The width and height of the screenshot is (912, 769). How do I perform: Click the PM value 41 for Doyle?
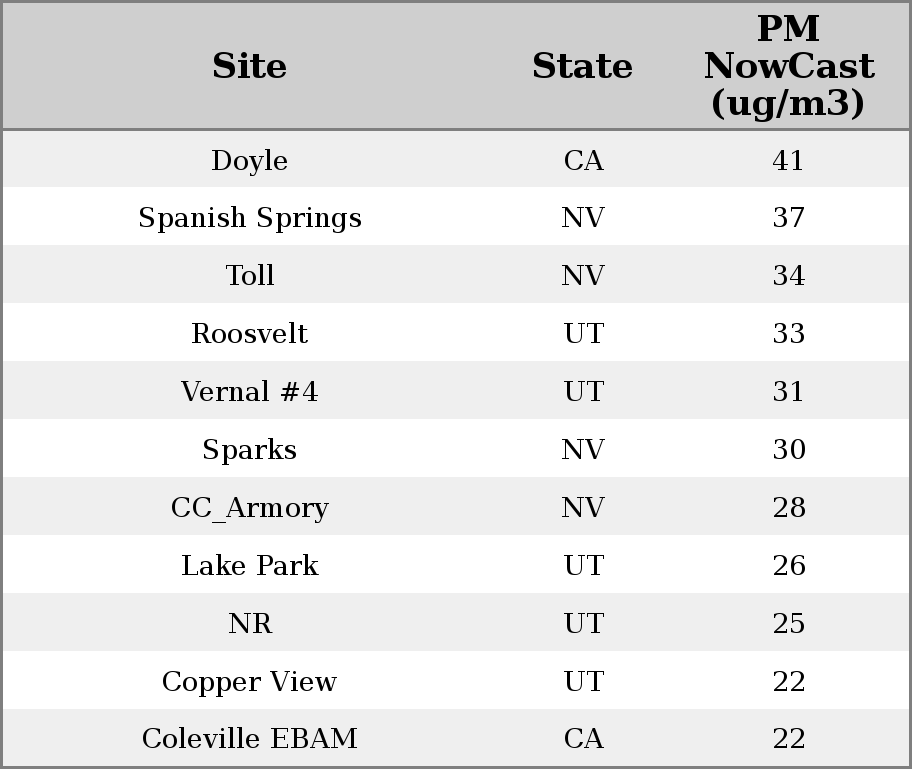(788, 161)
